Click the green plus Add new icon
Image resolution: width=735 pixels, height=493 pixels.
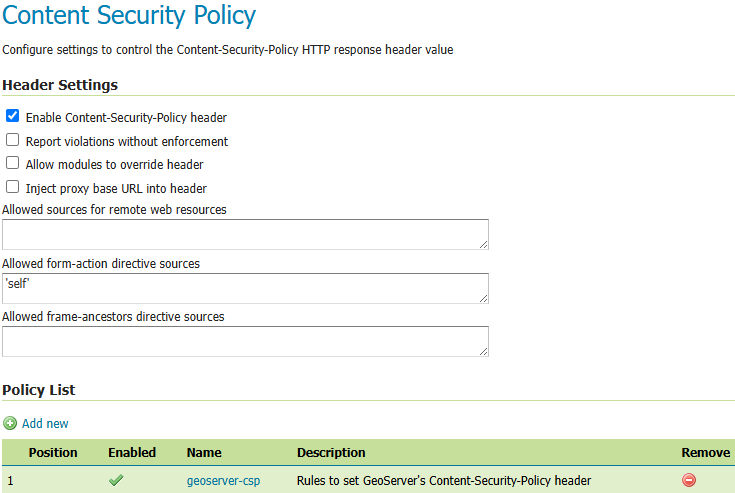(10, 424)
